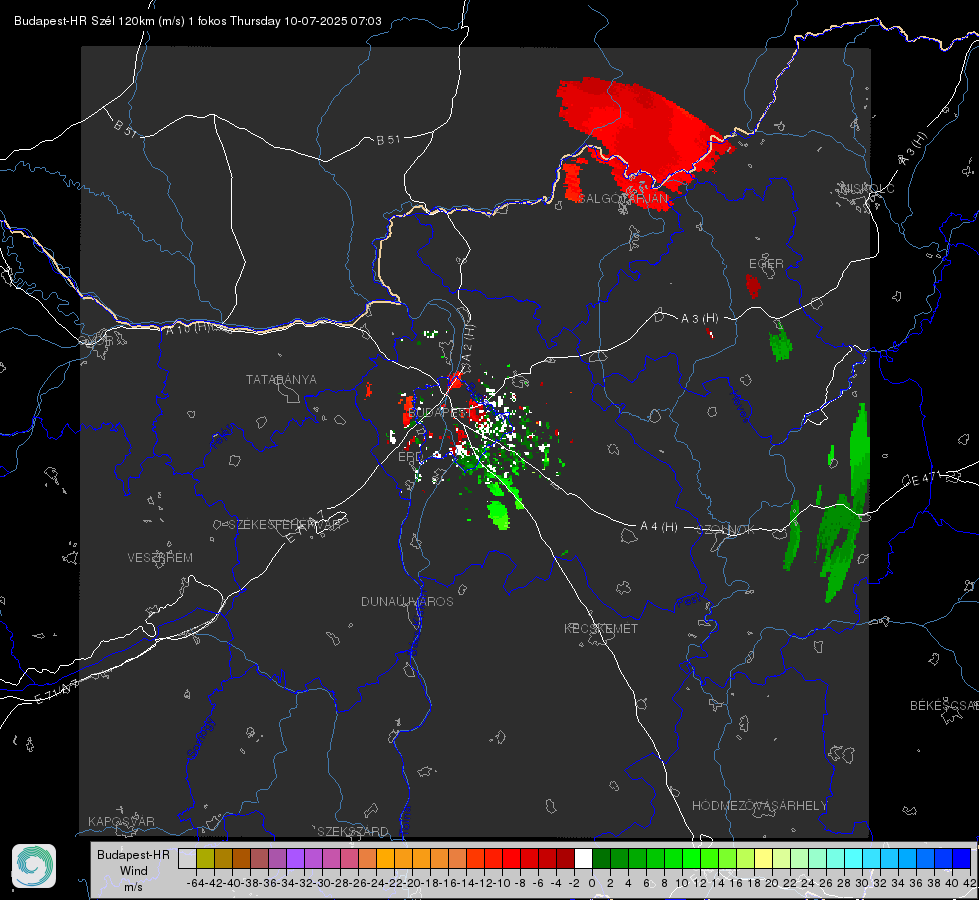Click the white swatch in the wind legend
Viewport: 979px width, 900px height.
[583, 858]
